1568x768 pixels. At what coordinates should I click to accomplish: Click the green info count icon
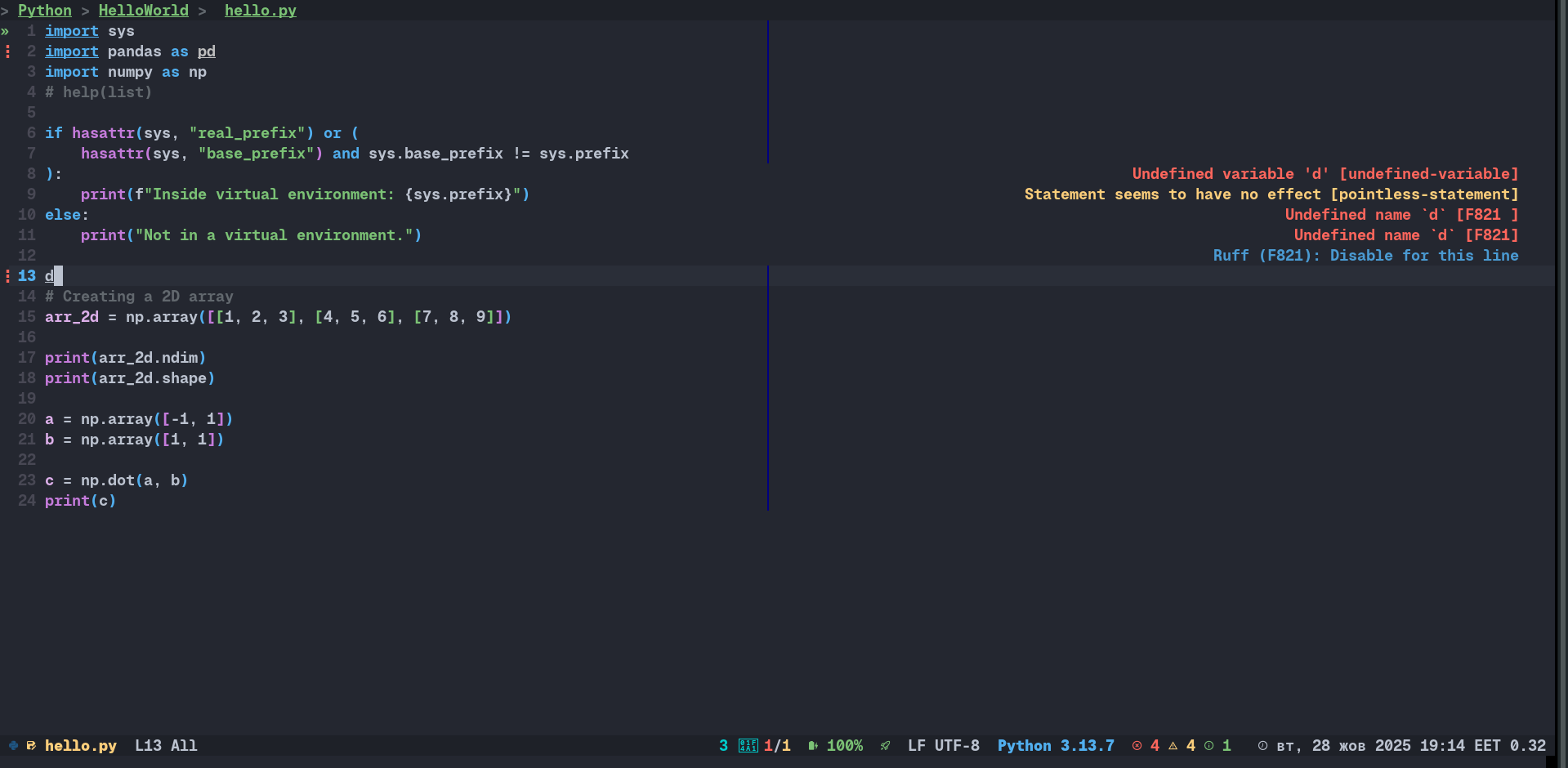pos(1208,745)
